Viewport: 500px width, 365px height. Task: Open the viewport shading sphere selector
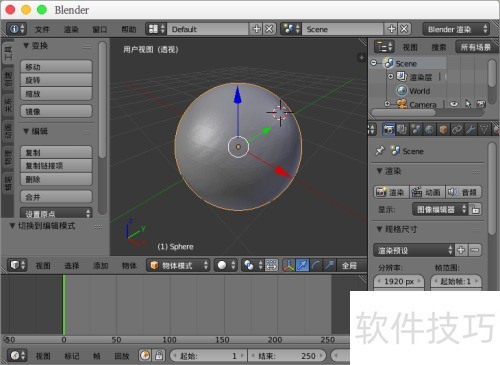click(x=226, y=265)
